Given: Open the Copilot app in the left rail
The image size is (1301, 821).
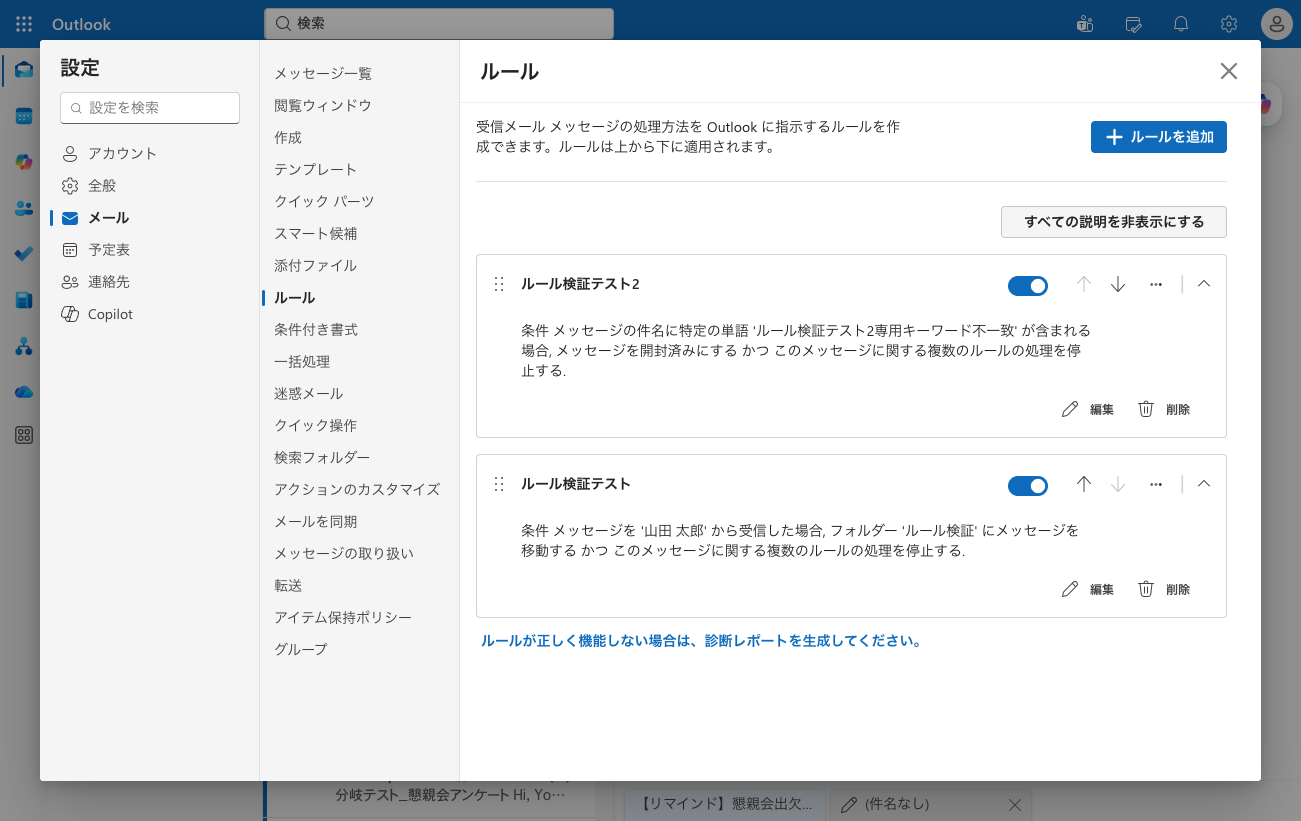Looking at the screenshot, I should (x=24, y=162).
